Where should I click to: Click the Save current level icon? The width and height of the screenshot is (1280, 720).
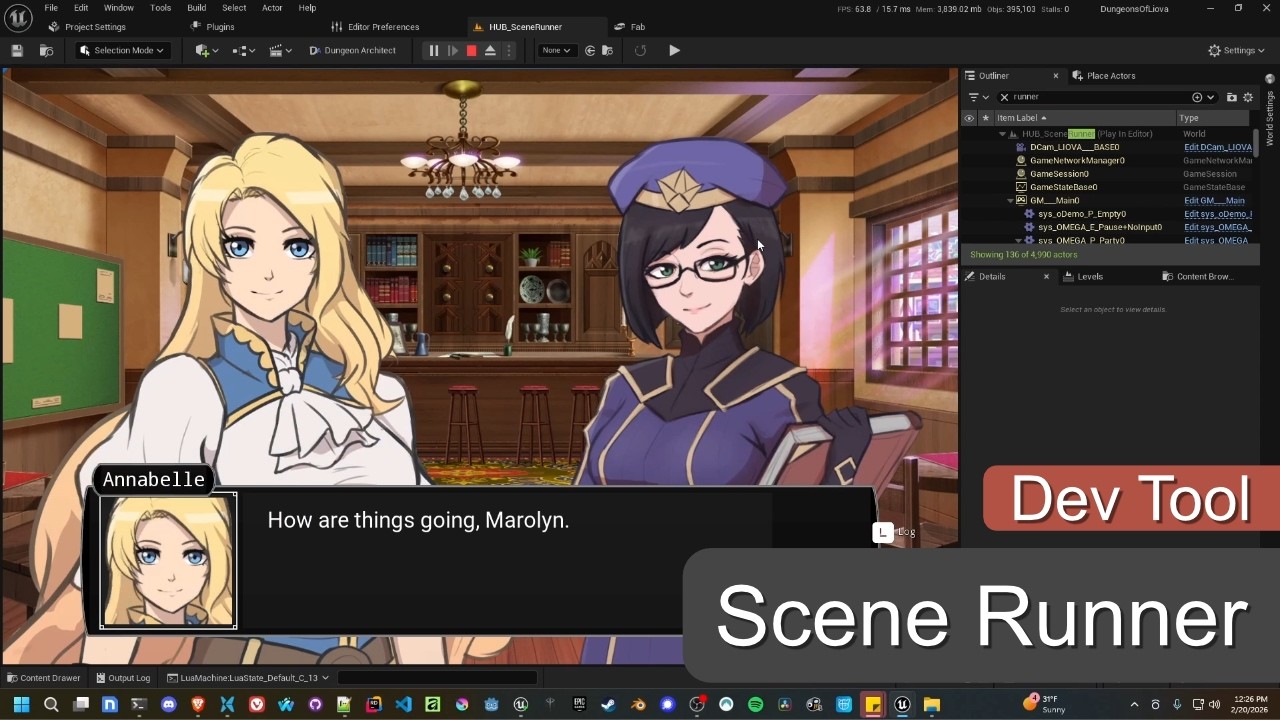tap(17, 50)
